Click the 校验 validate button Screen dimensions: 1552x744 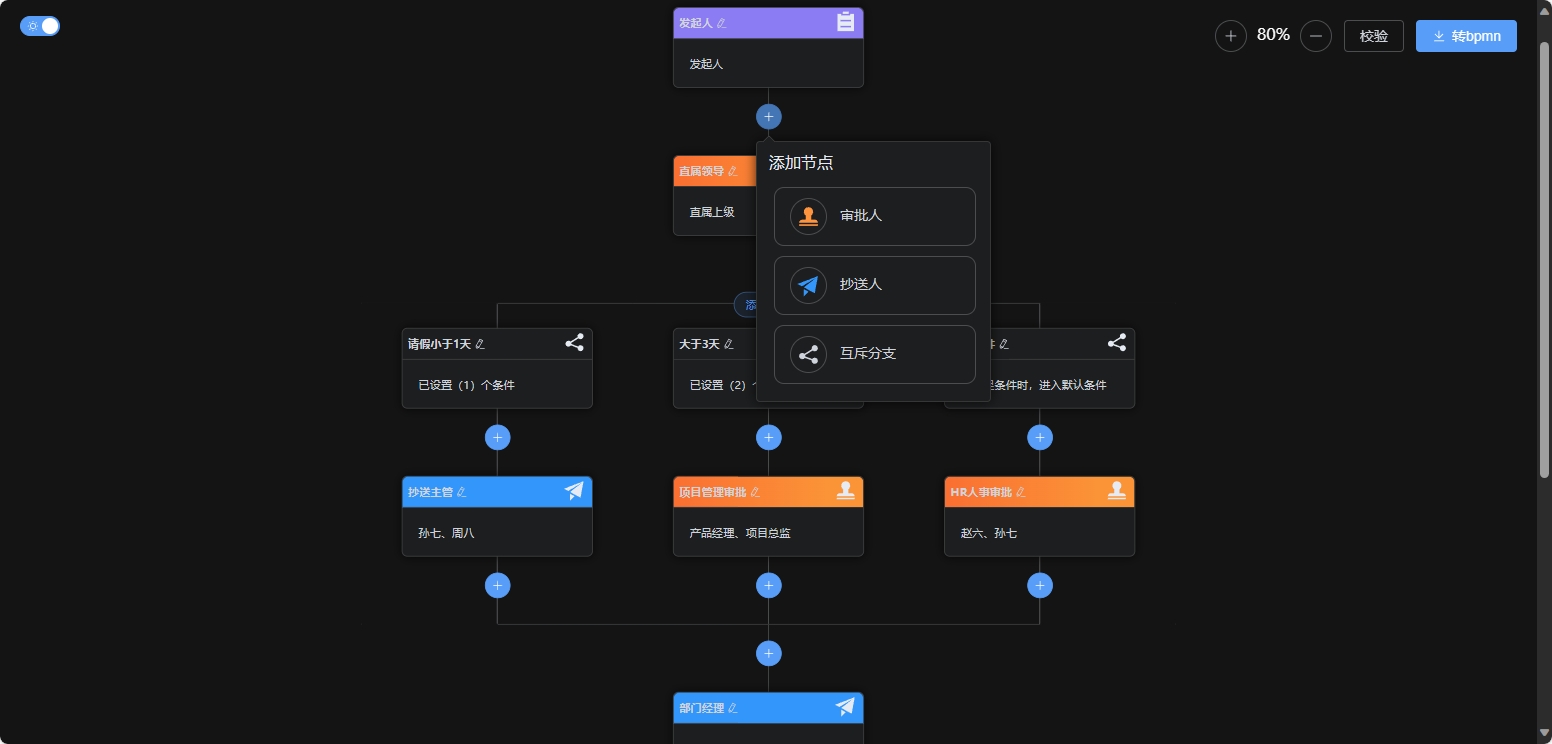click(1373, 36)
